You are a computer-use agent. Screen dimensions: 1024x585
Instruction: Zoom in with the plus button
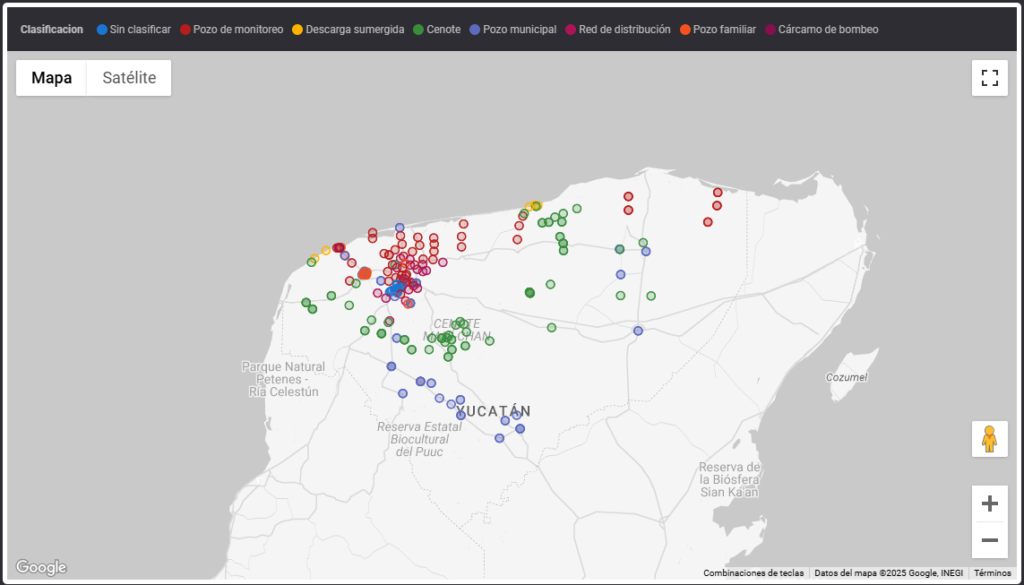pos(989,504)
